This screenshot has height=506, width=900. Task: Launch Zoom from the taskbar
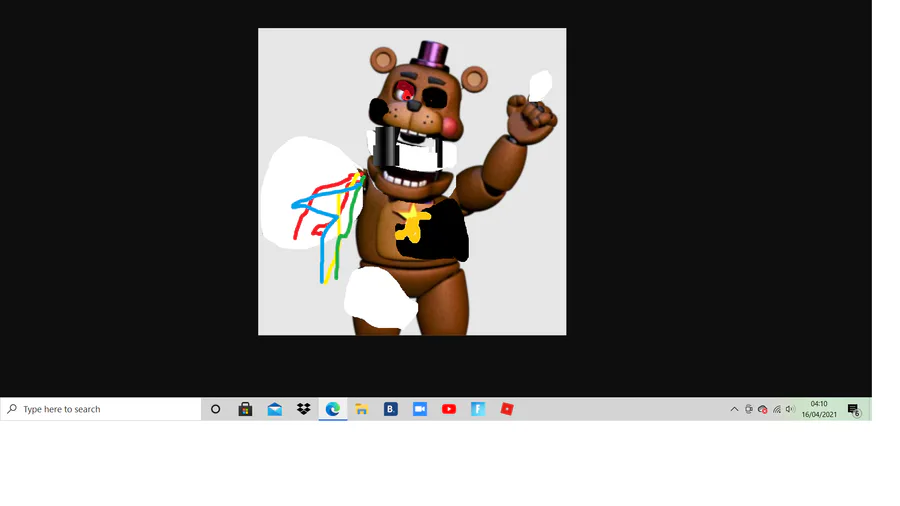[420, 409]
